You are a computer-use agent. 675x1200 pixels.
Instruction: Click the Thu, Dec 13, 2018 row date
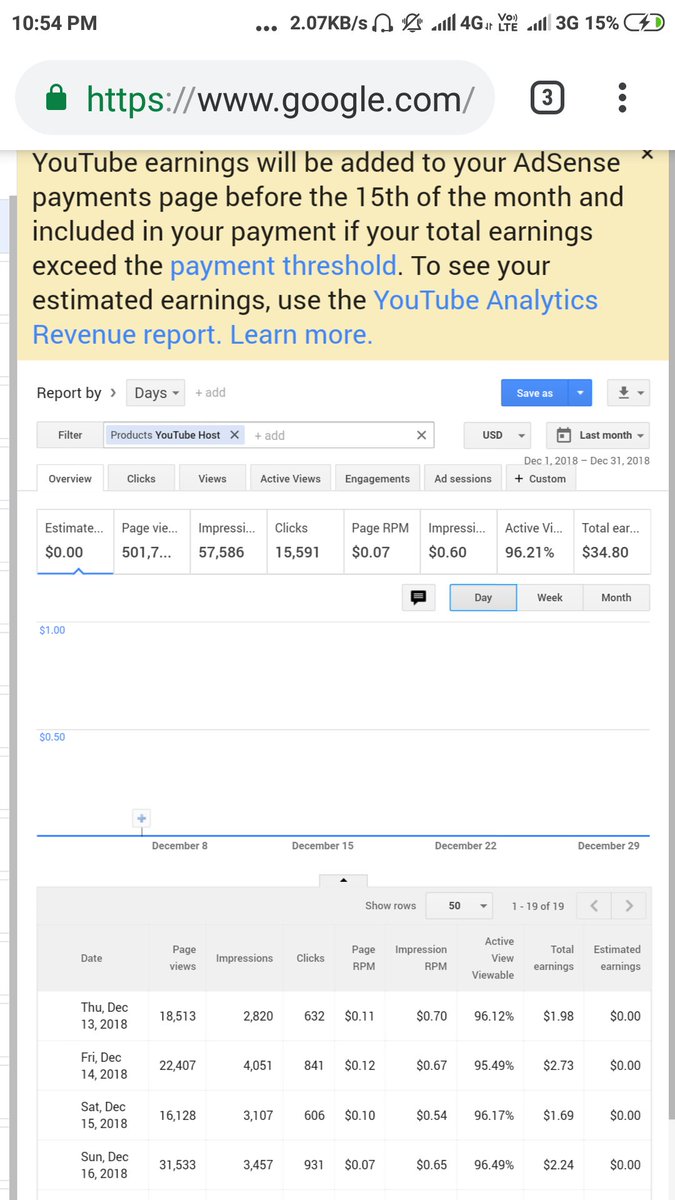(x=104, y=1016)
